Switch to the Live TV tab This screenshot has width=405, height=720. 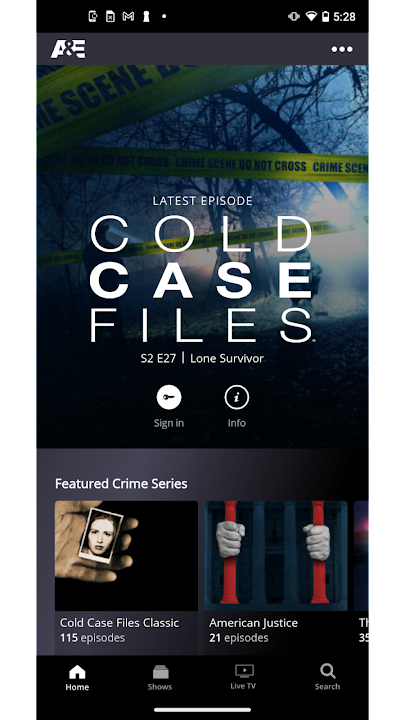[243, 677]
